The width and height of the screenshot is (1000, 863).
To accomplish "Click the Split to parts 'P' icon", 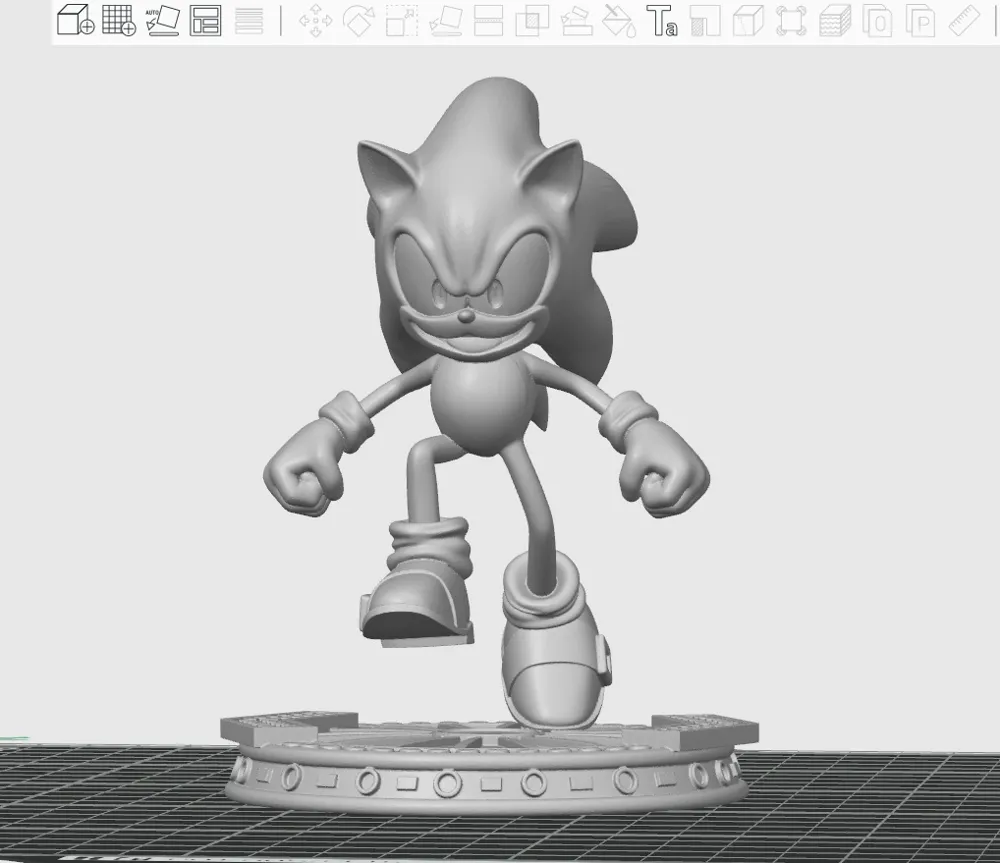I will 921,21.
